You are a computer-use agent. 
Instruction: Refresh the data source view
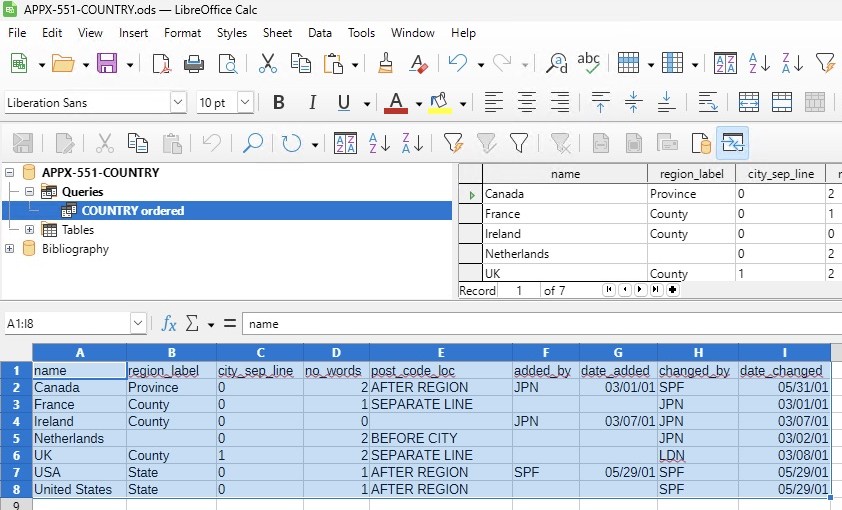point(292,143)
